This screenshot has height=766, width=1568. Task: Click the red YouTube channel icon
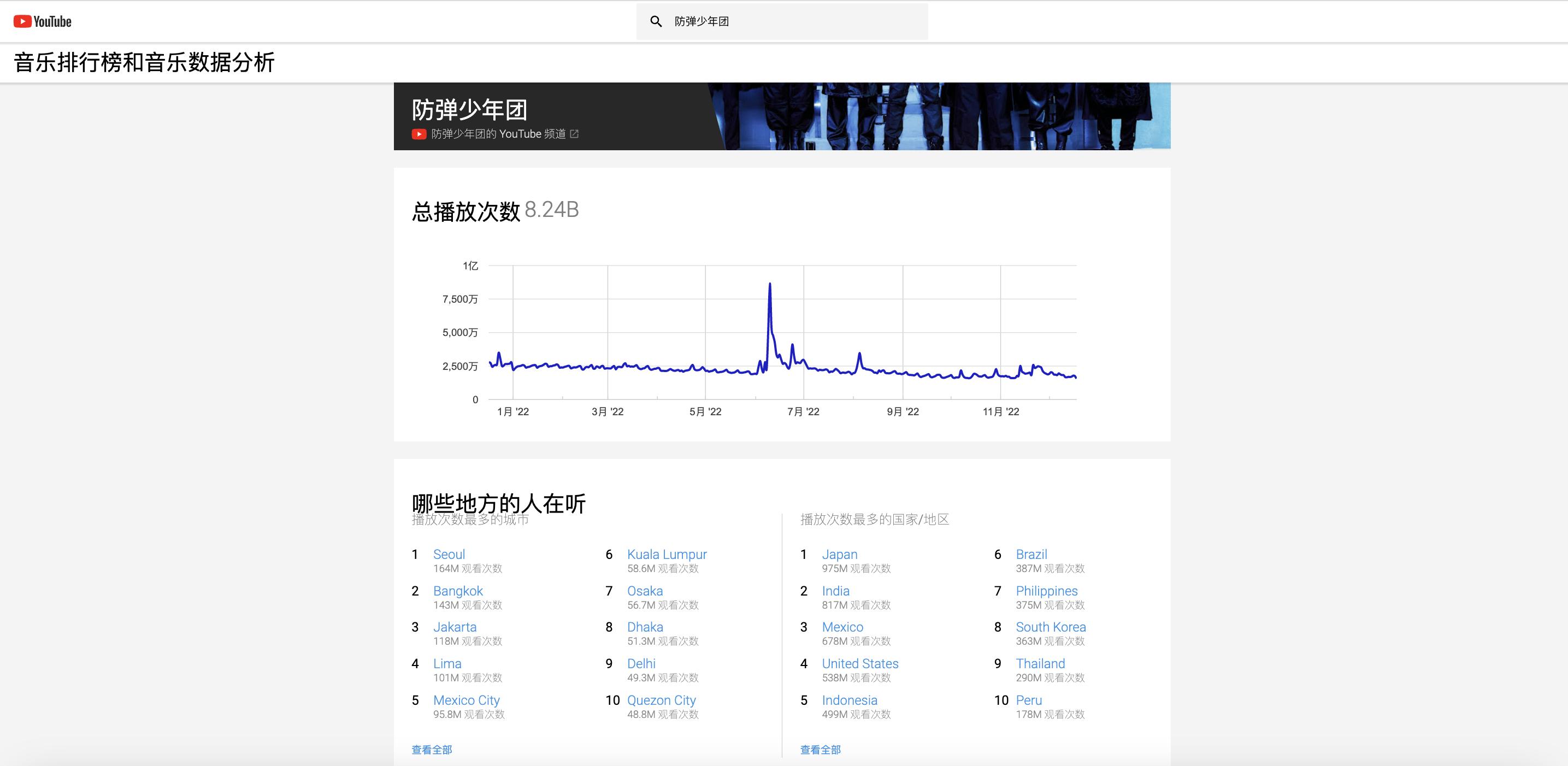coord(419,134)
